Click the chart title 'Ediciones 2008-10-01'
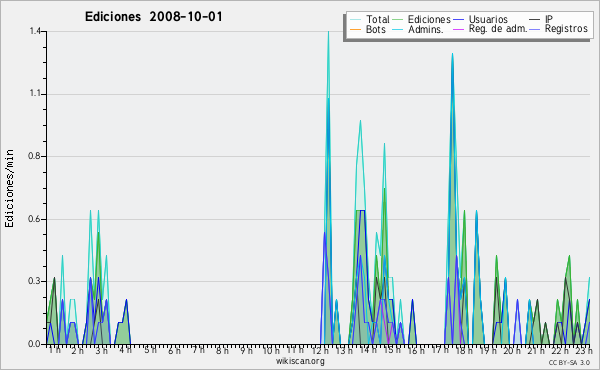The image size is (600, 370). [x=153, y=17]
